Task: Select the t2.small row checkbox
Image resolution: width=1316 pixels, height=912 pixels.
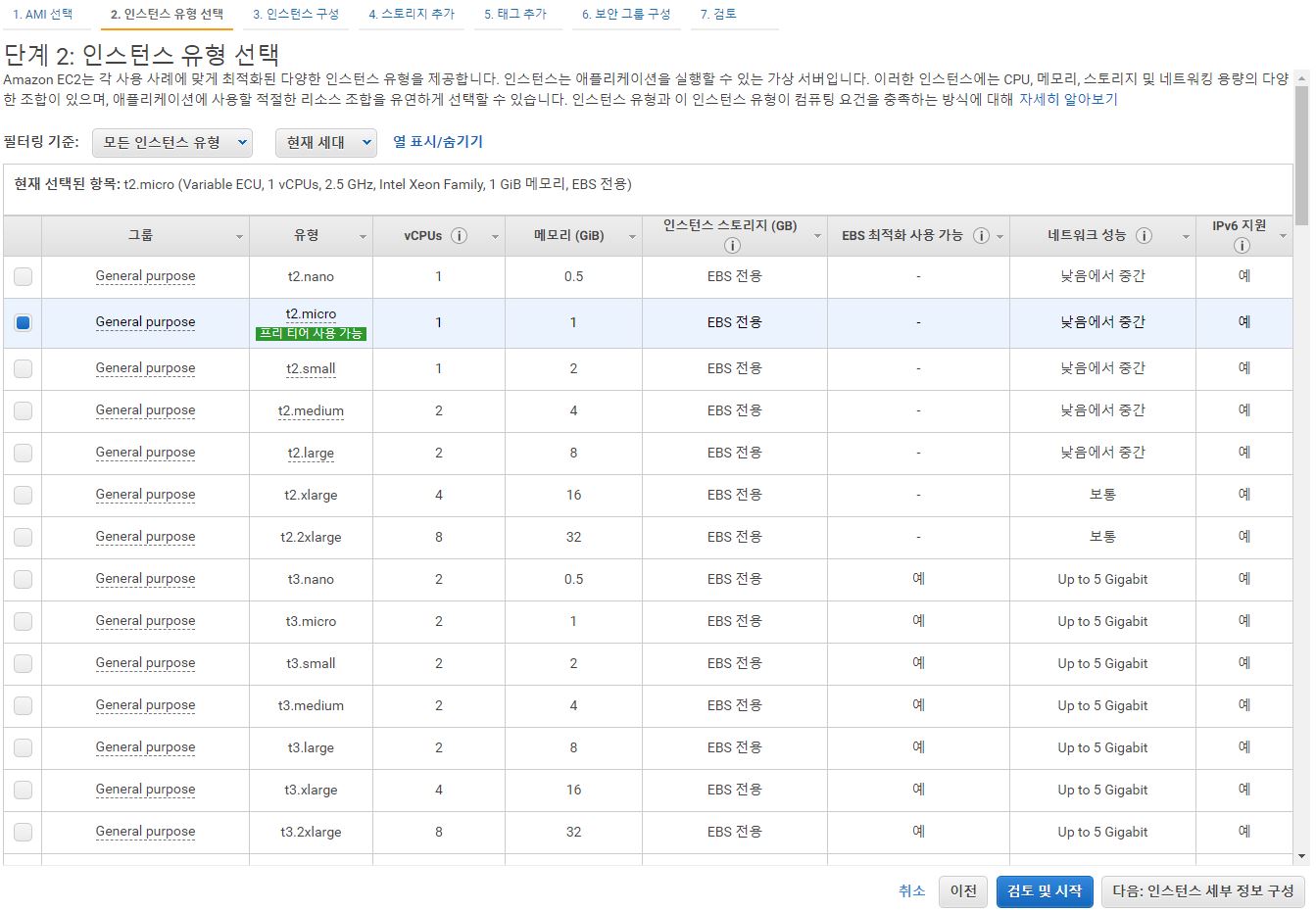Action: tap(23, 368)
